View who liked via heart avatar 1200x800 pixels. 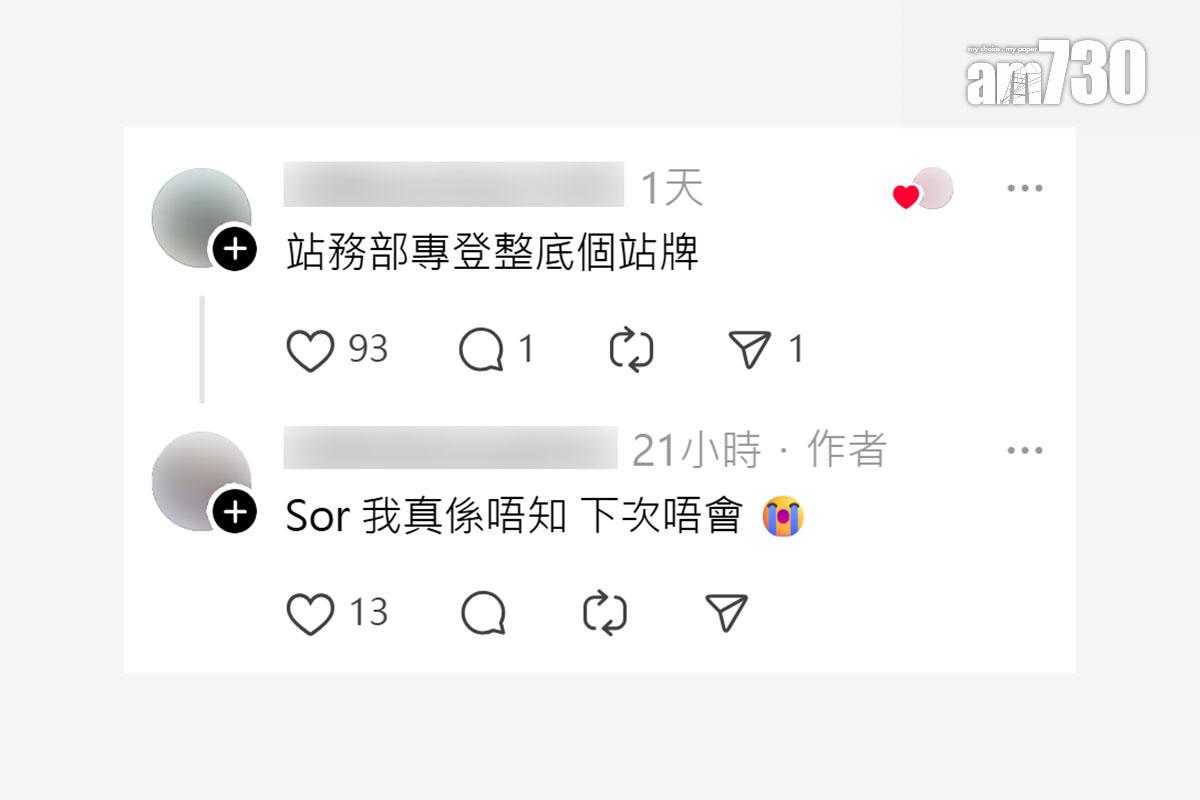coord(923,190)
